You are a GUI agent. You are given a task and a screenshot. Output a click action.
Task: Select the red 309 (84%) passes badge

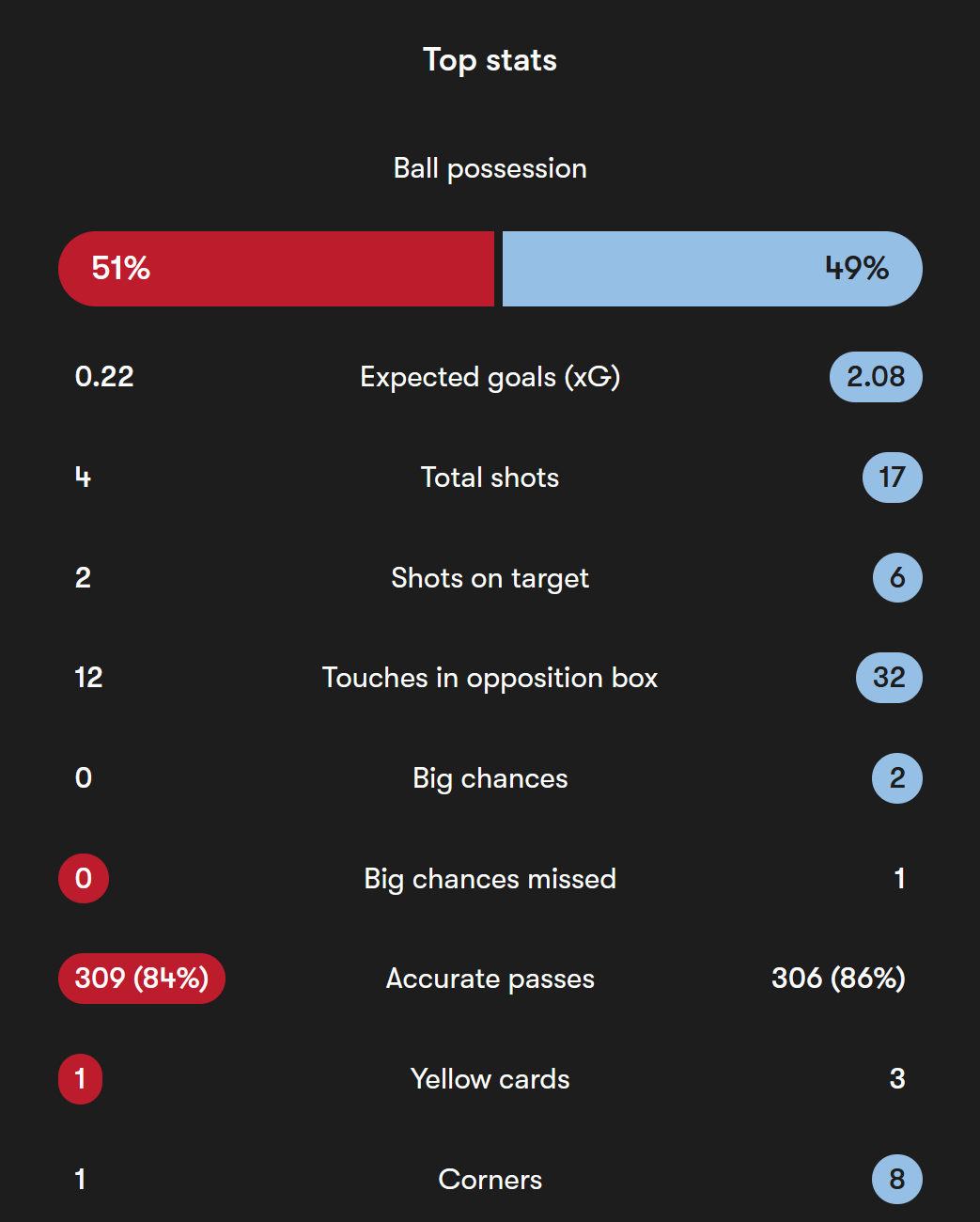142,979
